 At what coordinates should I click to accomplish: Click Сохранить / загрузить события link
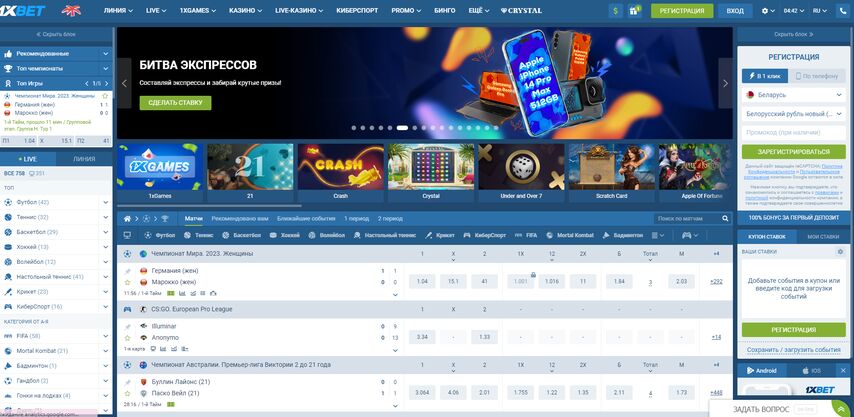pyautogui.click(x=794, y=349)
